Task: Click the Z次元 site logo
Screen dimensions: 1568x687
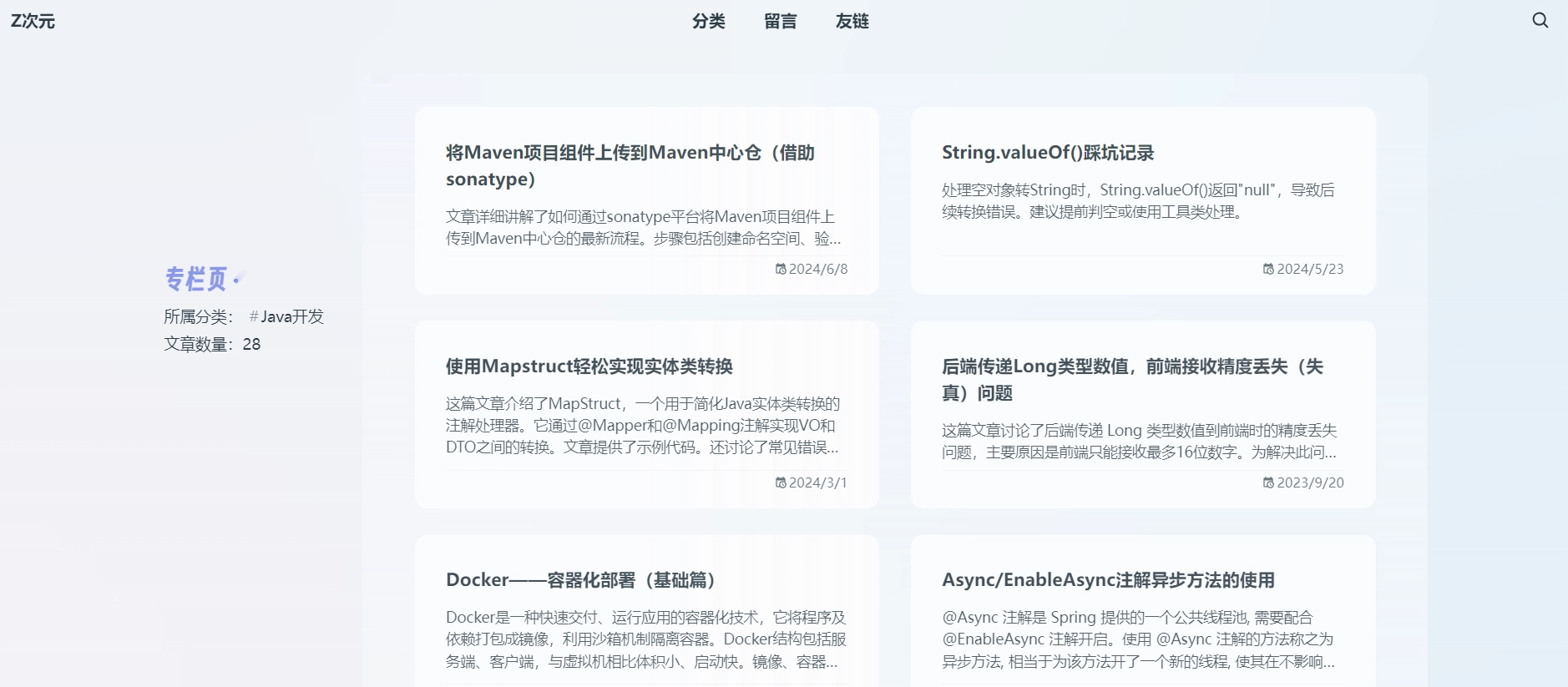Action: (x=33, y=21)
